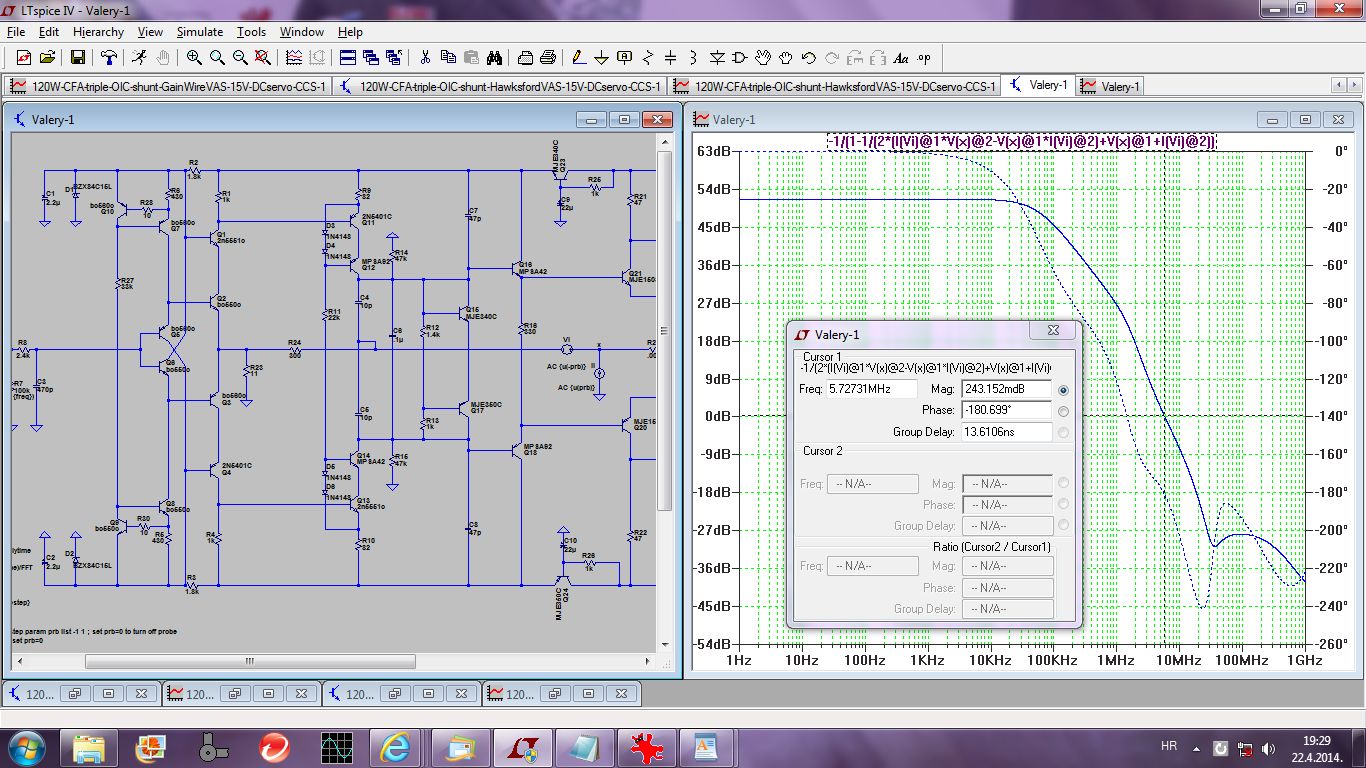Open the Simulate menu
The height and width of the screenshot is (768, 1366).
pyautogui.click(x=200, y=32)
